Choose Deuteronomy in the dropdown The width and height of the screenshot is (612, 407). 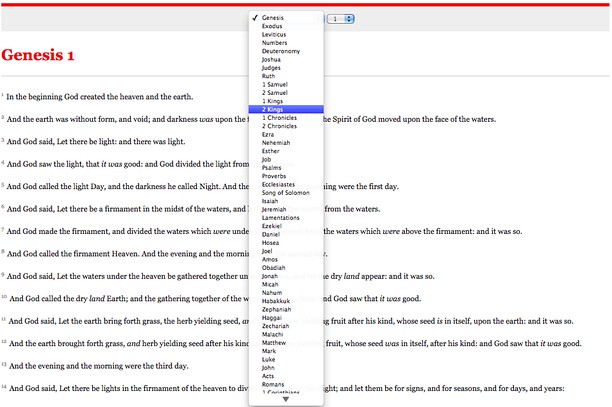[x=286, y=51]
